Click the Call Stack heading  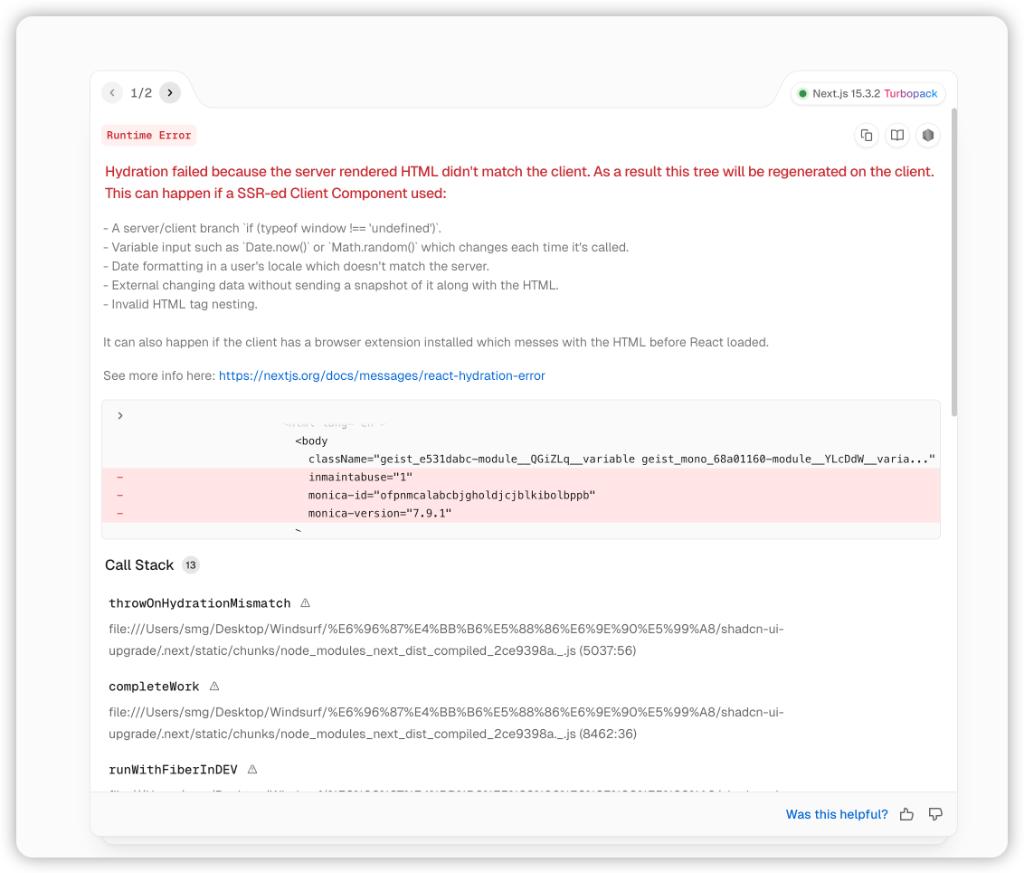click(x=139, y=565)
